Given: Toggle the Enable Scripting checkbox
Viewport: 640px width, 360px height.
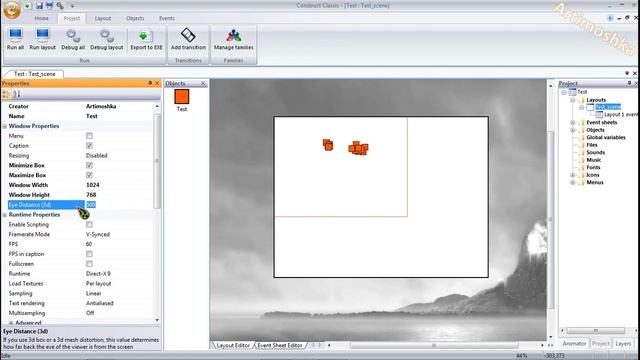Looking at the screenshot, I should pos(89,224).
